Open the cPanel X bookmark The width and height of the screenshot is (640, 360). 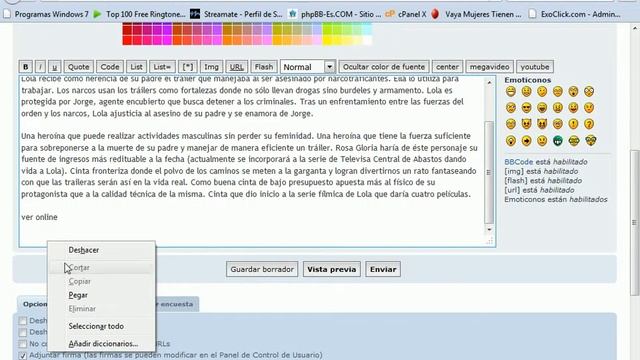[406, 14]
